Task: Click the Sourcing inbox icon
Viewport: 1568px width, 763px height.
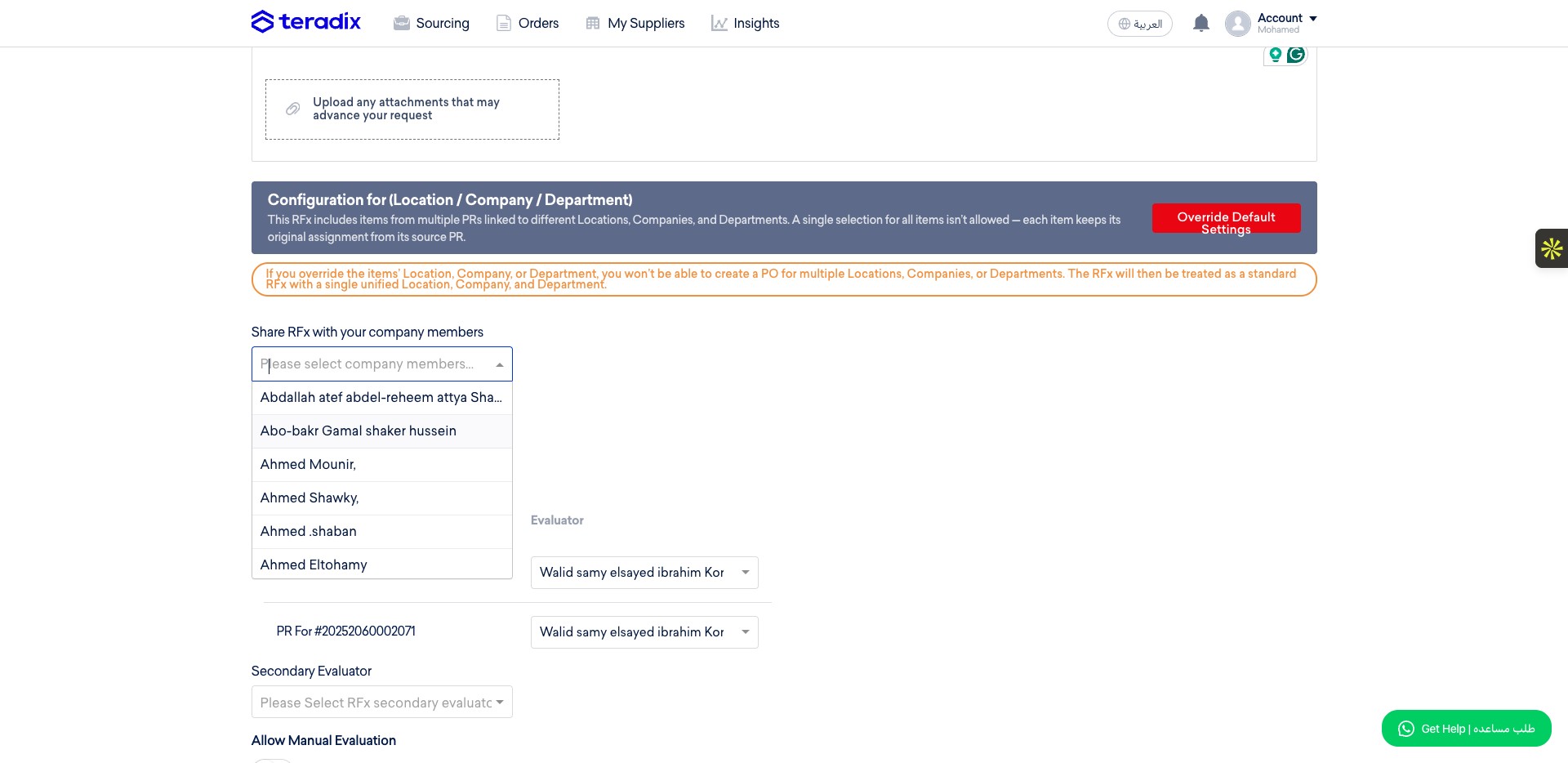Action: coord(401,23)
